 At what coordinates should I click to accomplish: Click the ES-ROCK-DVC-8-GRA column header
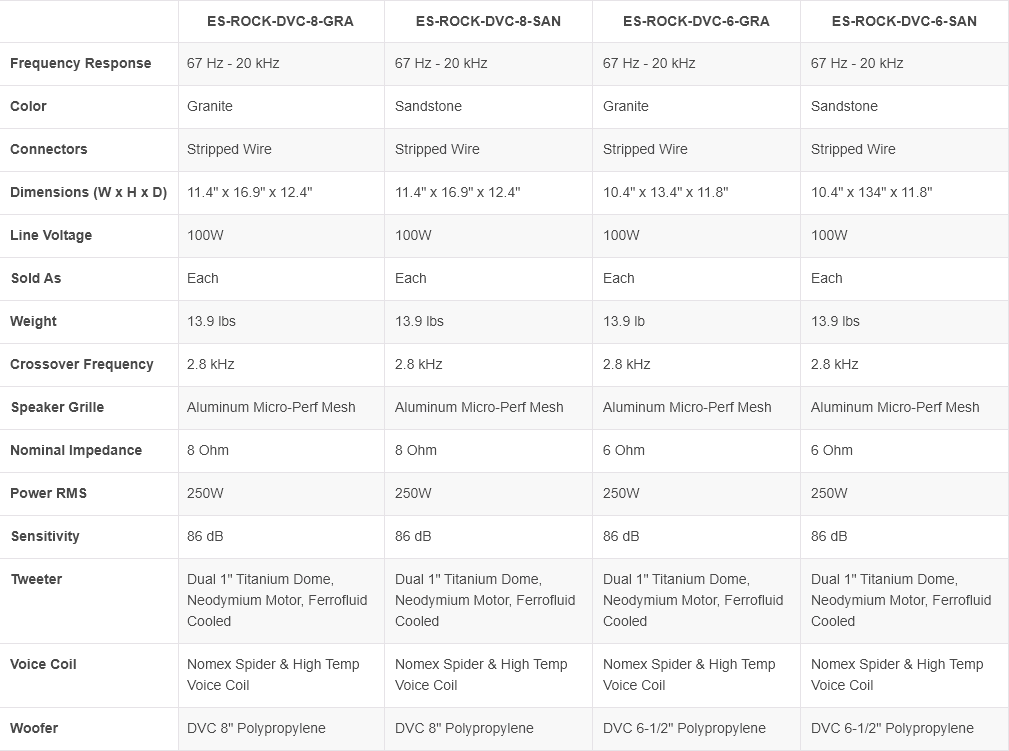[281, 21]
